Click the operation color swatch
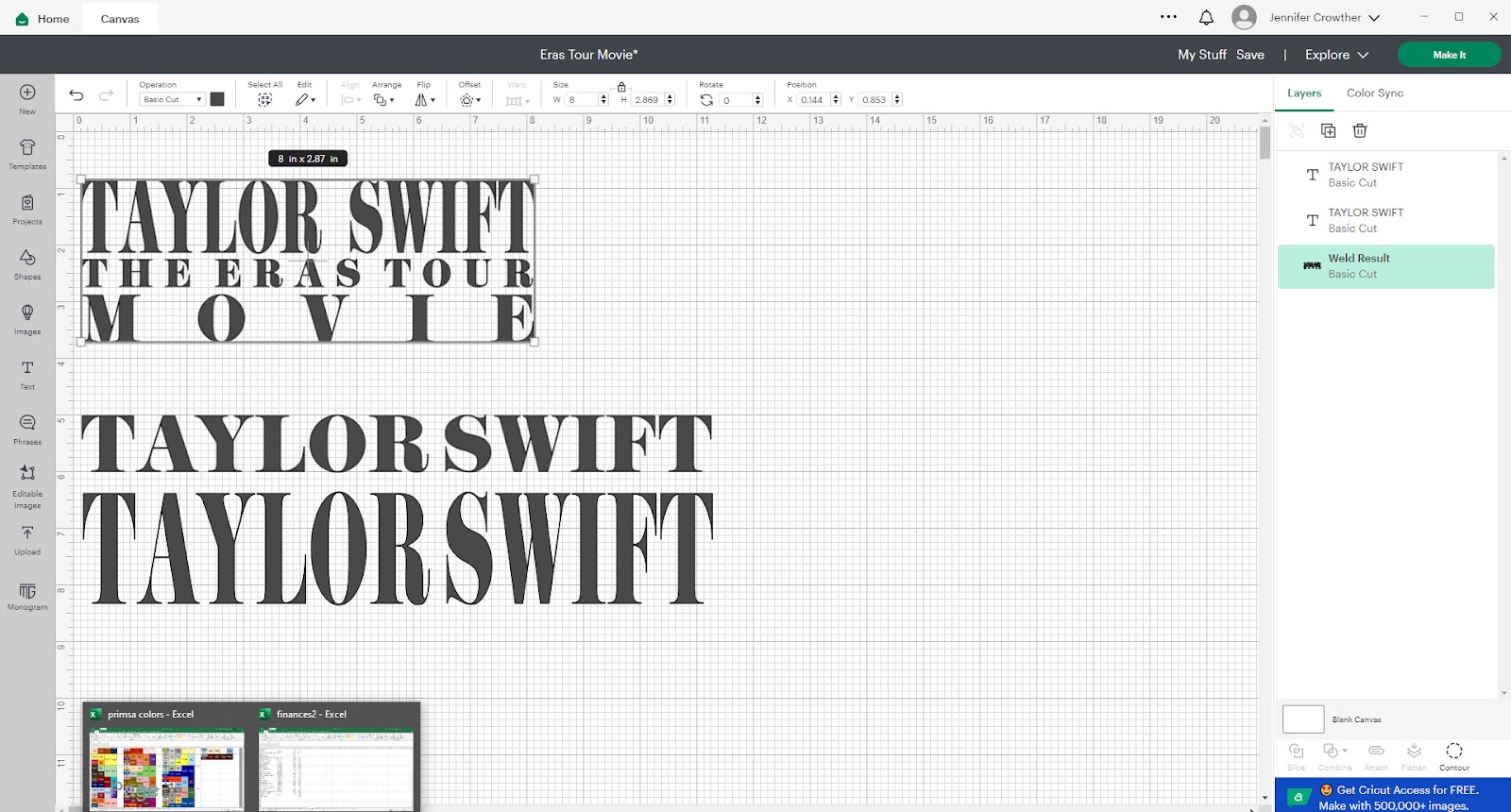This screenshot has height=812, width=1511. coord(217,99)
